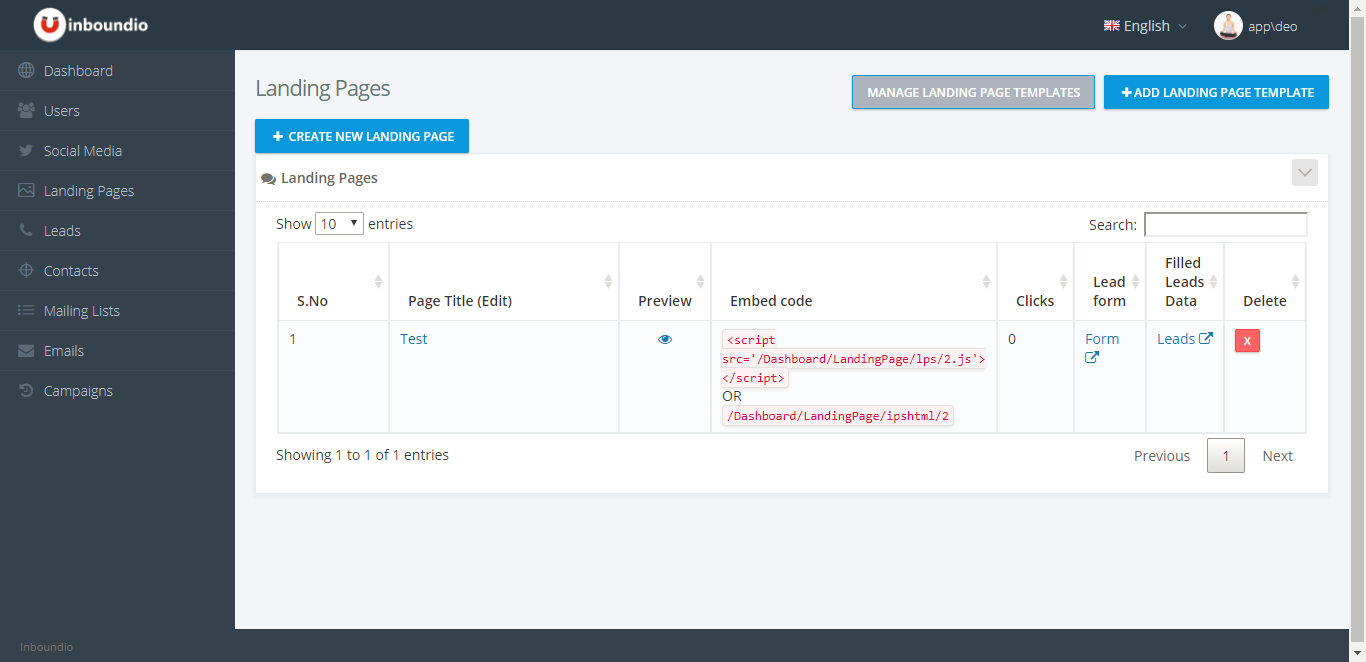Sort by Embed code column arrows
Viewport: 1366px width, 662px height.
tap(986, 282)
